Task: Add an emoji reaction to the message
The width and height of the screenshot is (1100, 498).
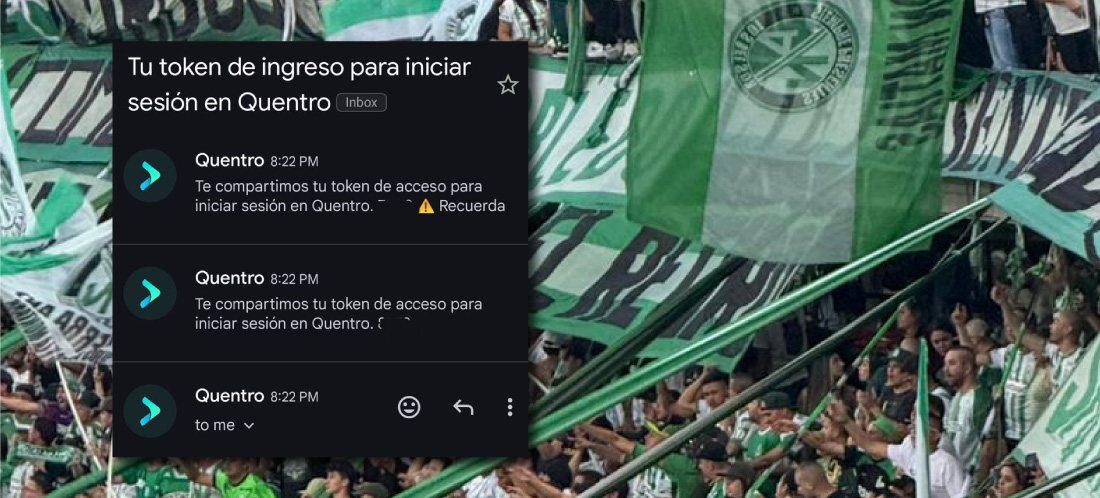Action: pos(409,407)
